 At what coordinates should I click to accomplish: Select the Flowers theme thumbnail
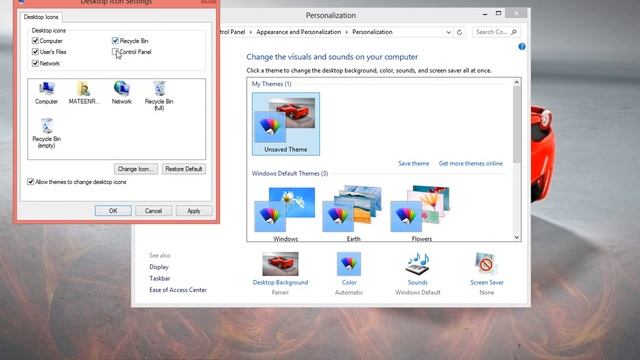(421, 213)
